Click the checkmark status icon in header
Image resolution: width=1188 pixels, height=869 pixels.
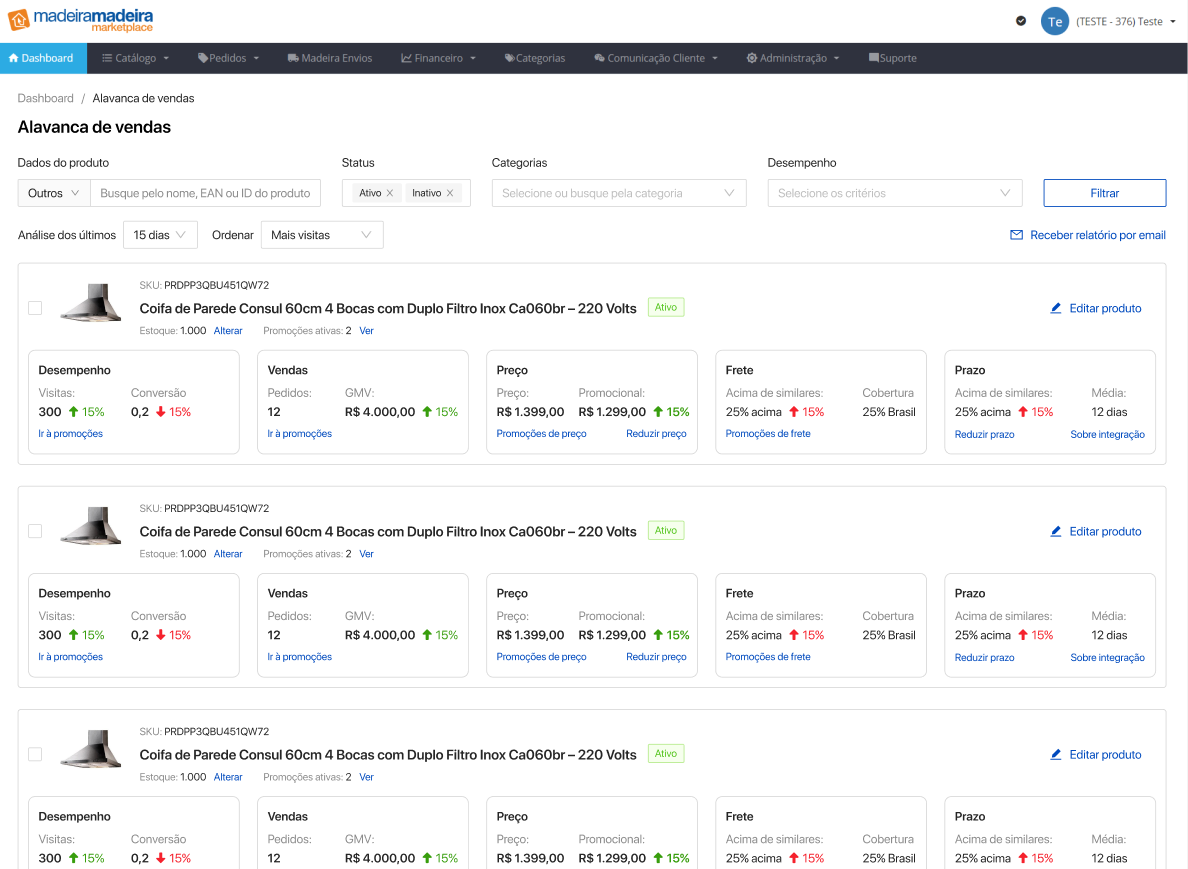[1020, 21]
